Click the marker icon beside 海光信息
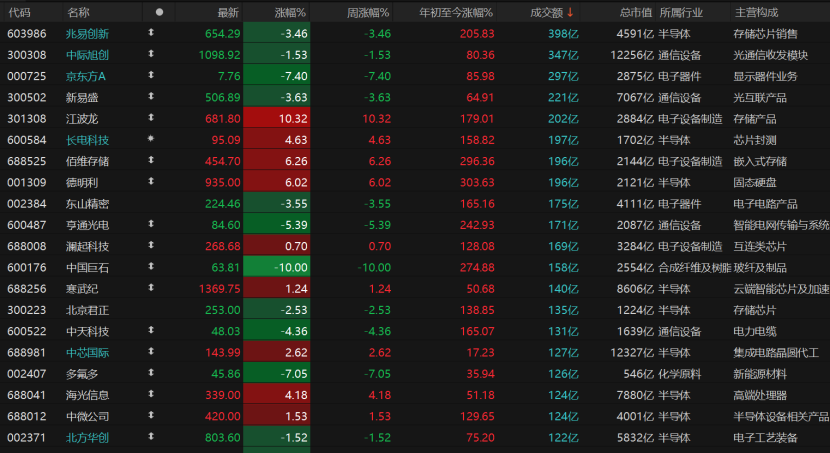This screenshot has width=830, height=453. tap(151, 394)
